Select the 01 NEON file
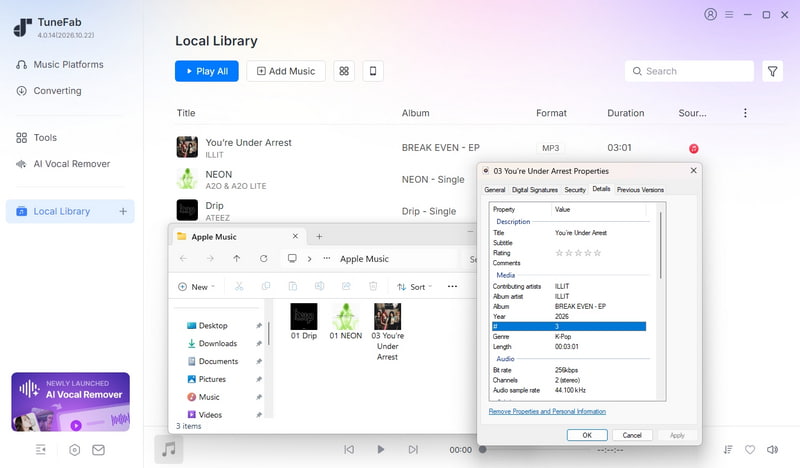 coord(345,322)
